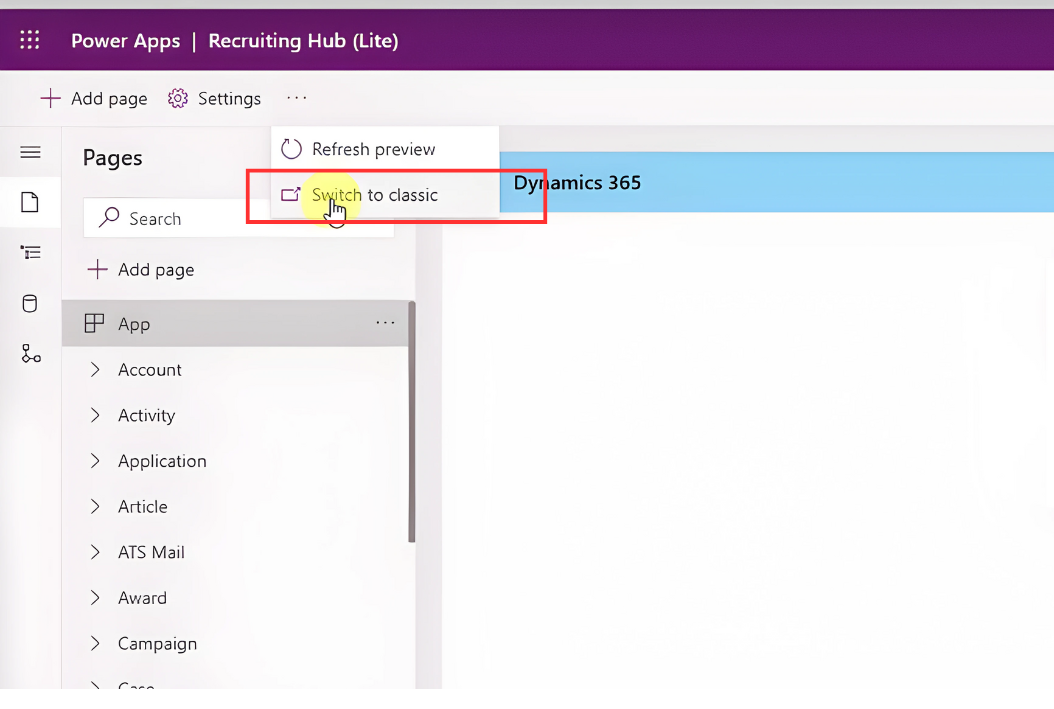Choose Switch to classic from the menu
The width and height of the screenshot is (1054, 709).
[384, 195]
